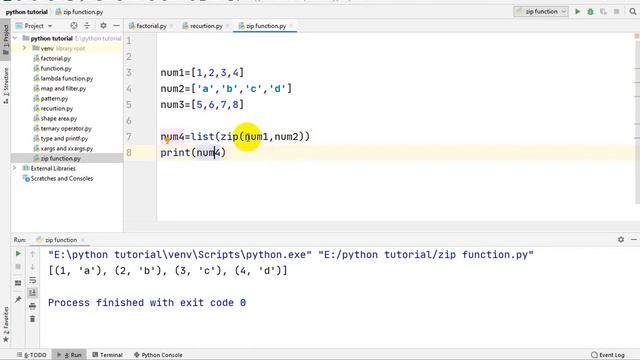The image size is (640, 360).
Task: Close the zip function run tab
Action: 82,240
